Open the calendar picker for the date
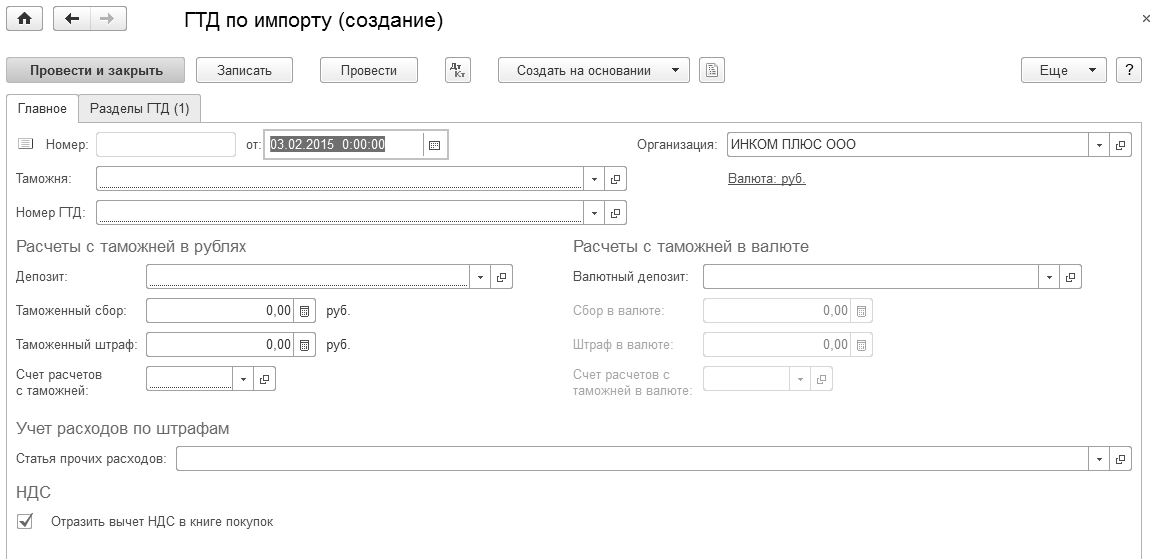This screenshot has width=1160, height=559. [x=435, y=145]
